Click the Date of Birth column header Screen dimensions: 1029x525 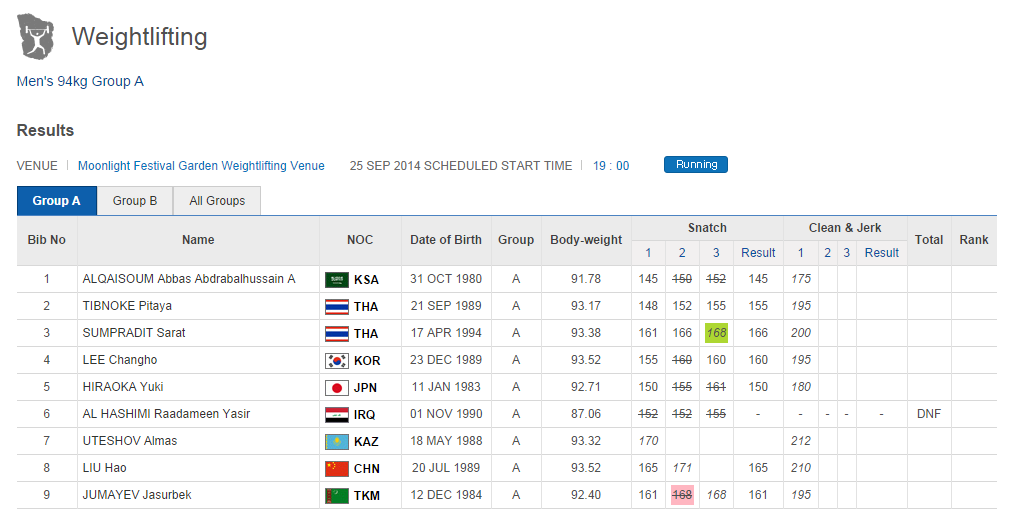446,240
